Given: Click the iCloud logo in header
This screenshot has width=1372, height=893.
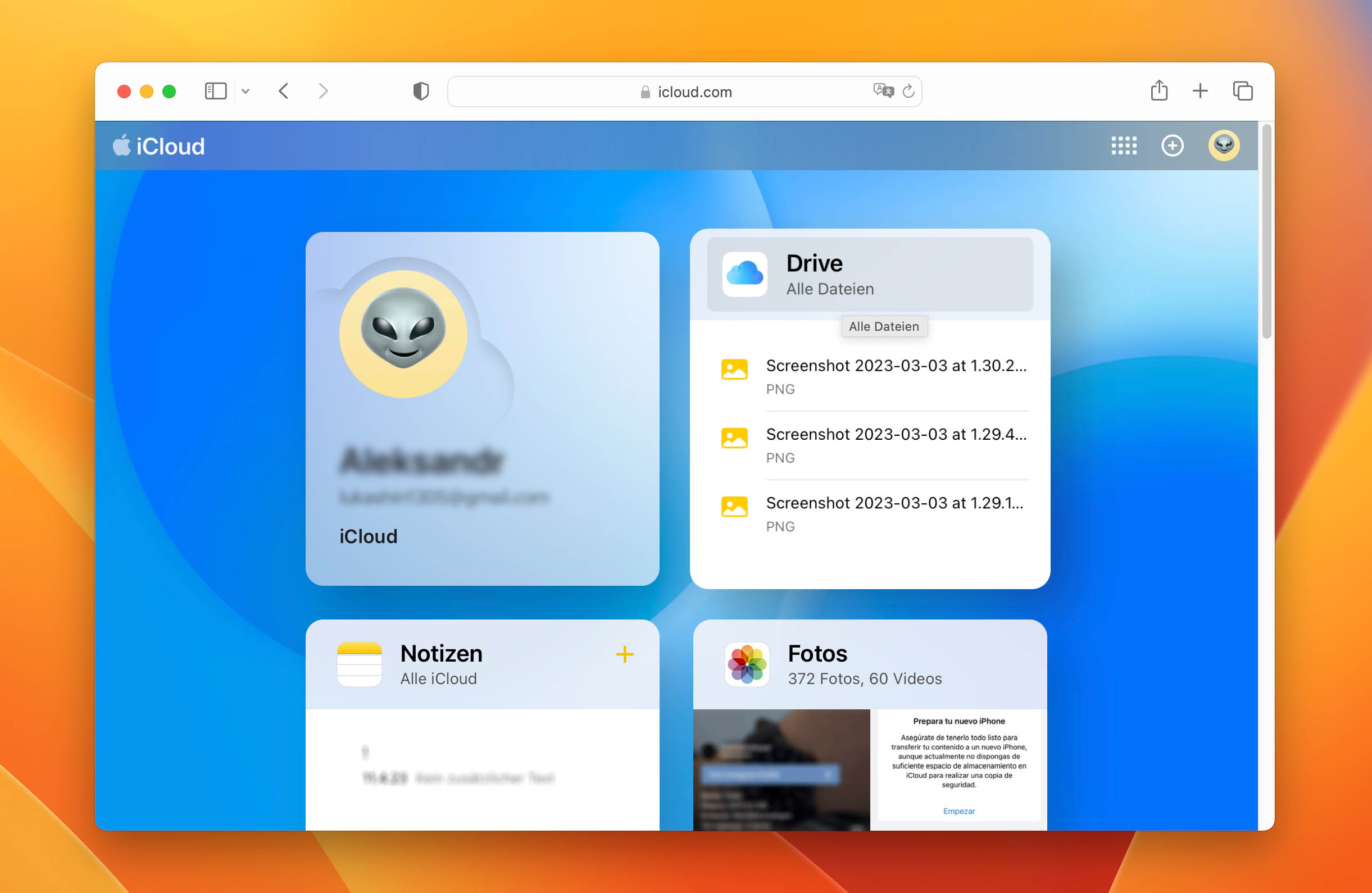Looking at the screenshot, I should (x=158, y=146).
